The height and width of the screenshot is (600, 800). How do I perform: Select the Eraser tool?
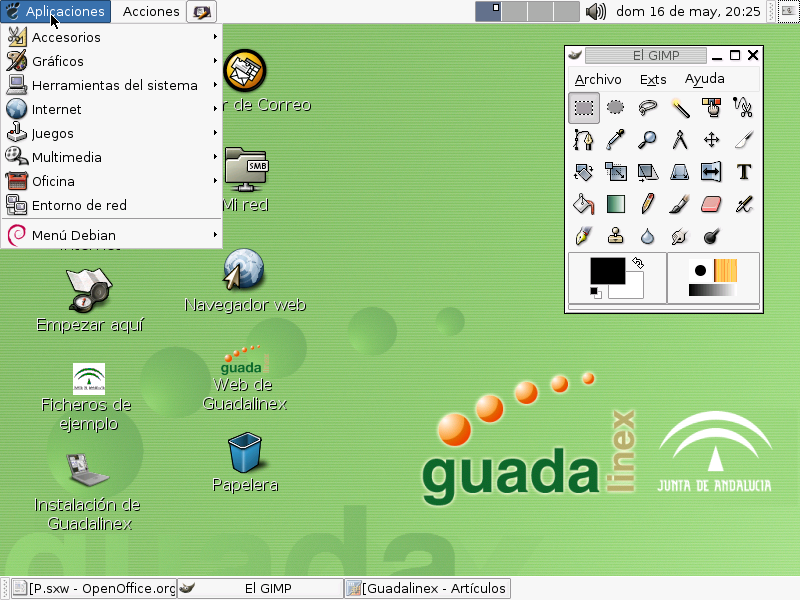click(x=711, y=204)
